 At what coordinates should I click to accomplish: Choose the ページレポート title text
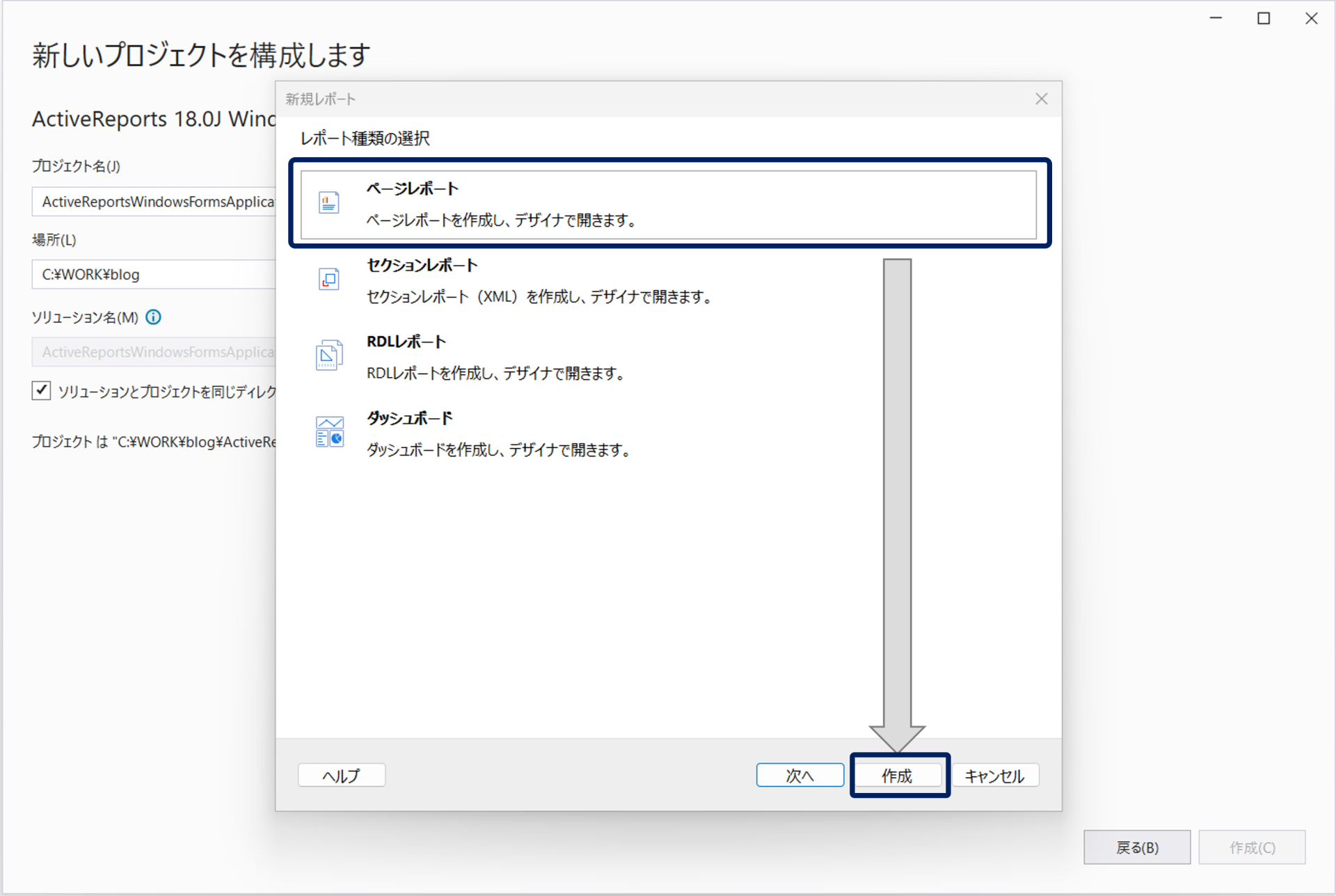click(x=413, y=189)
